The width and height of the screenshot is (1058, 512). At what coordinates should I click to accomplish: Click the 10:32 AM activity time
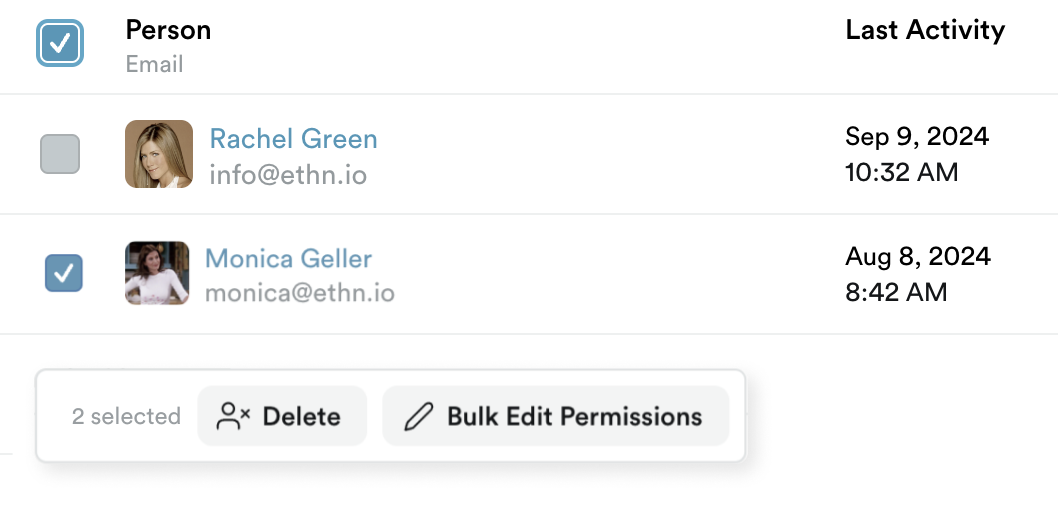[x=901, y=173]
